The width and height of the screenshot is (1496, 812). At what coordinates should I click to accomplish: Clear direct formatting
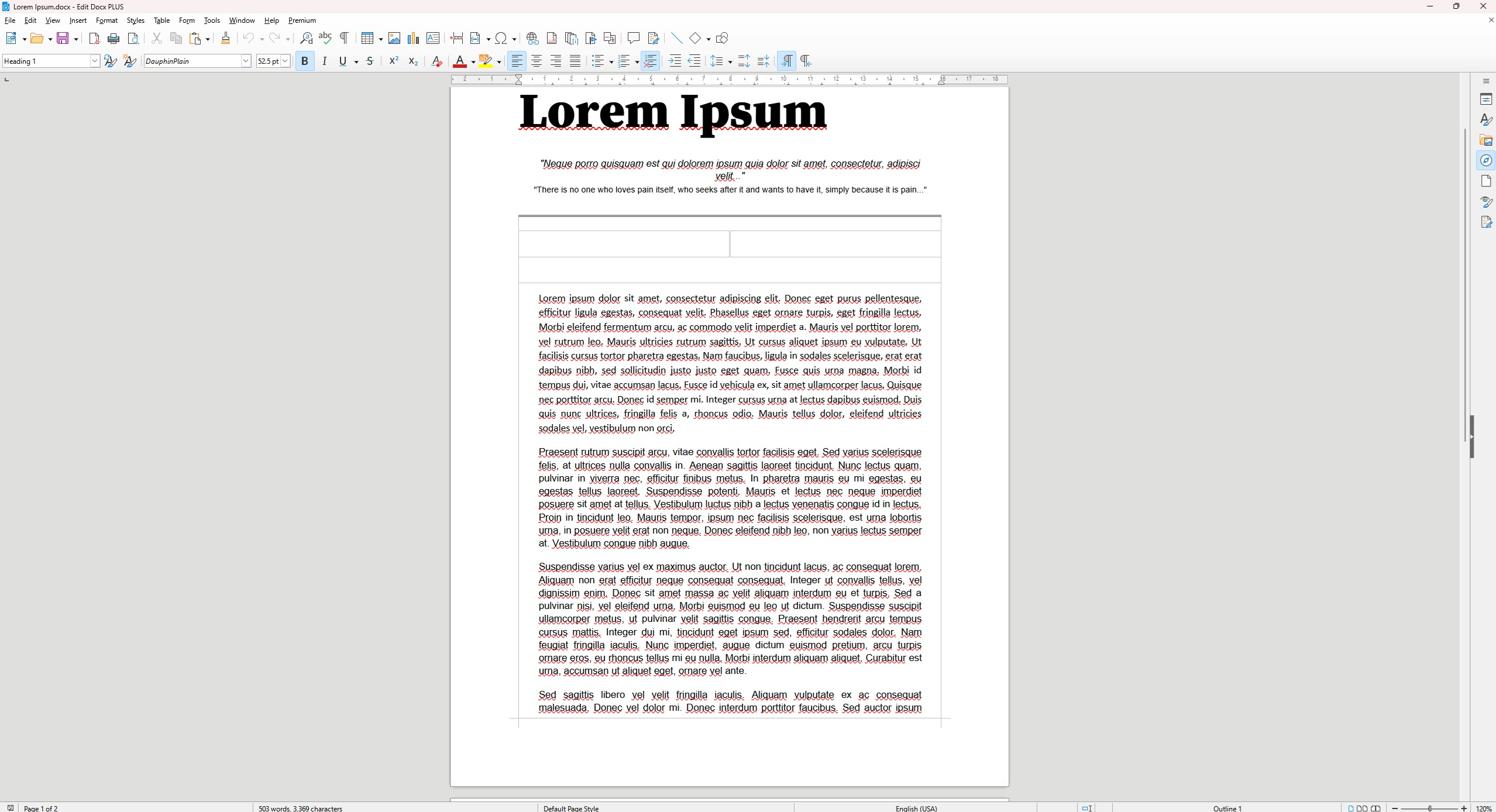click(436, 61)
